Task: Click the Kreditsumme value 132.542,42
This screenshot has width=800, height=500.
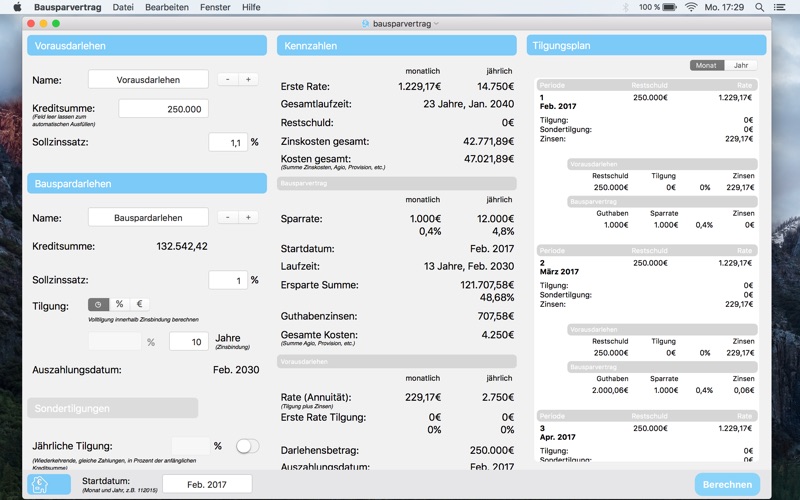Action: click(x=182, y=246)
